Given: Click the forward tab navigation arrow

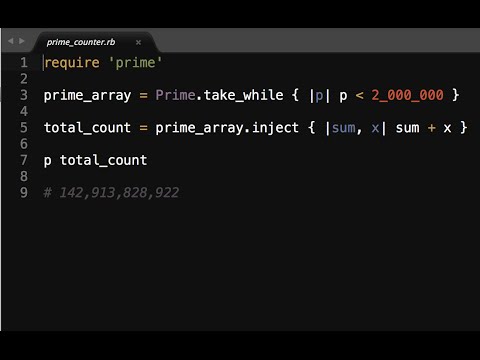Looking at the screenshot, I should 22,41.
